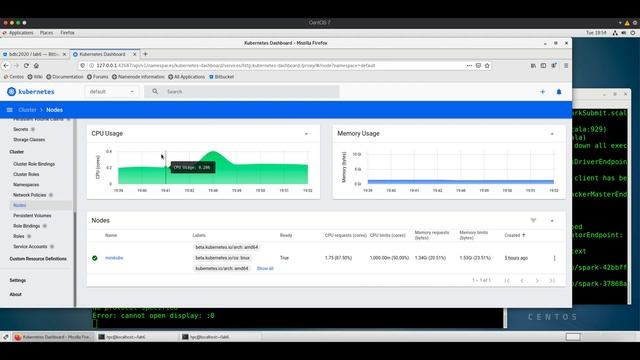Select Namespaces in the sidebar
Viewport: 640px width, 360px height.
[x=26, y=185]
